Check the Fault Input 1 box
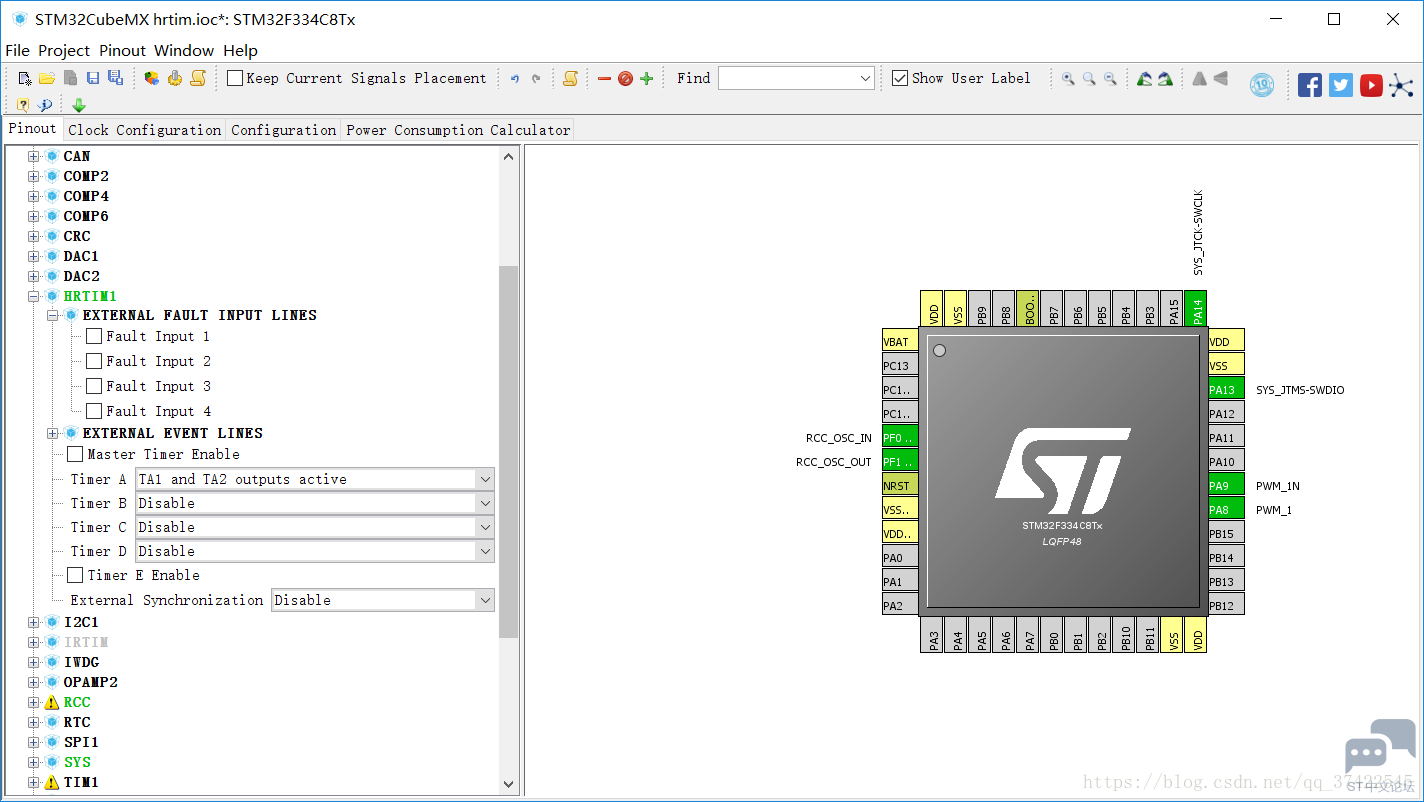Screen dimensions: 1424x802 coord(94,336)
